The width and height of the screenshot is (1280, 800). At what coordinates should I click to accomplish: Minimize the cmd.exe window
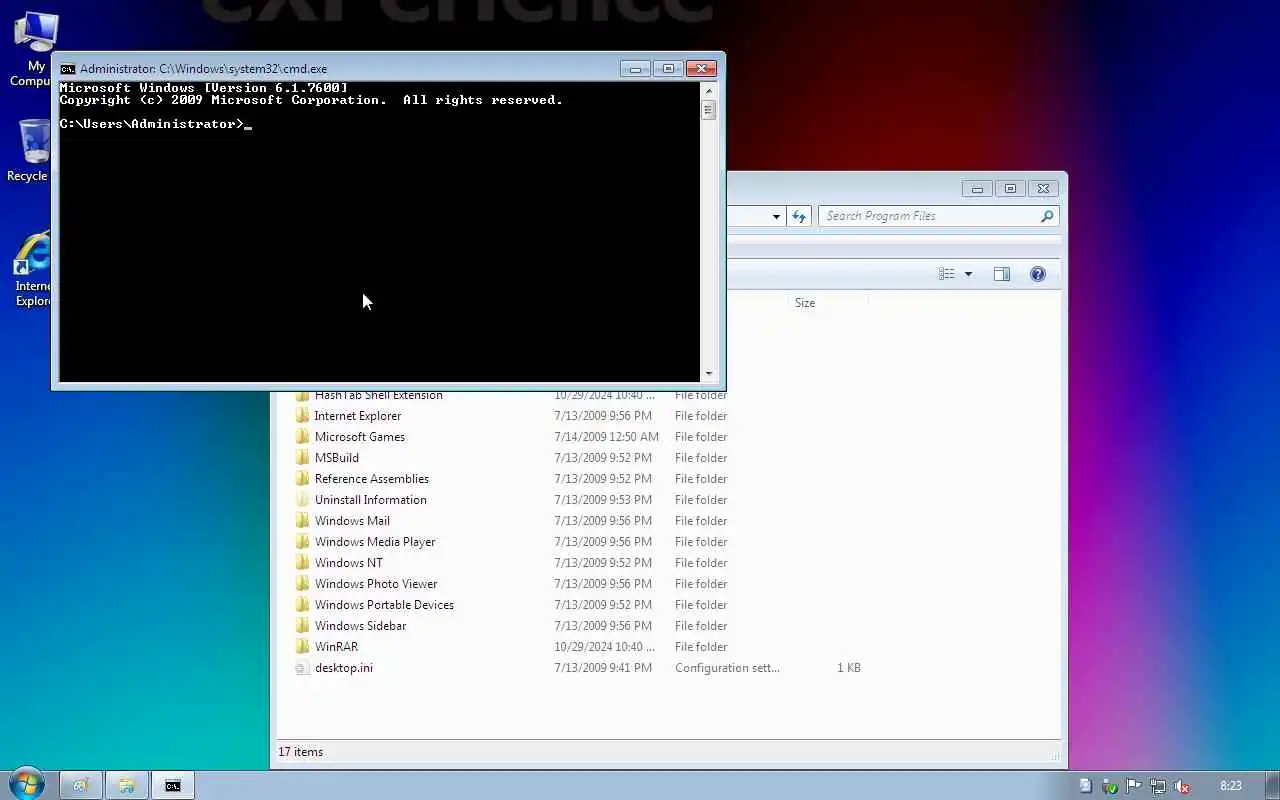click(x=635, y=69)
